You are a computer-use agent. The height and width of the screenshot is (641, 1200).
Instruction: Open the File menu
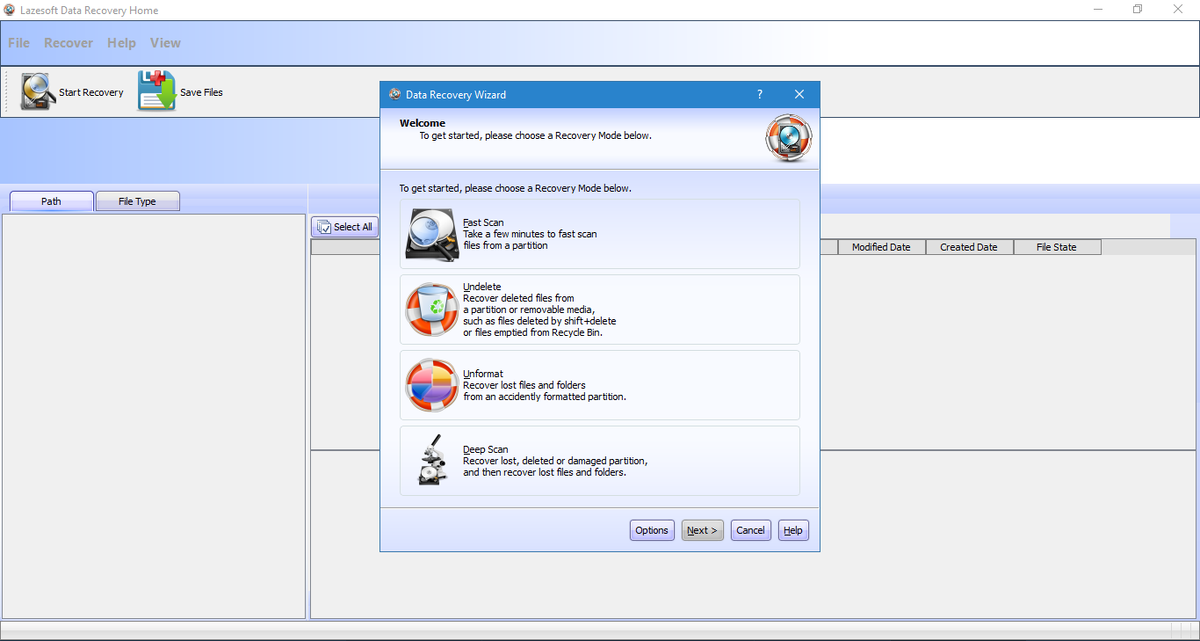19,43
